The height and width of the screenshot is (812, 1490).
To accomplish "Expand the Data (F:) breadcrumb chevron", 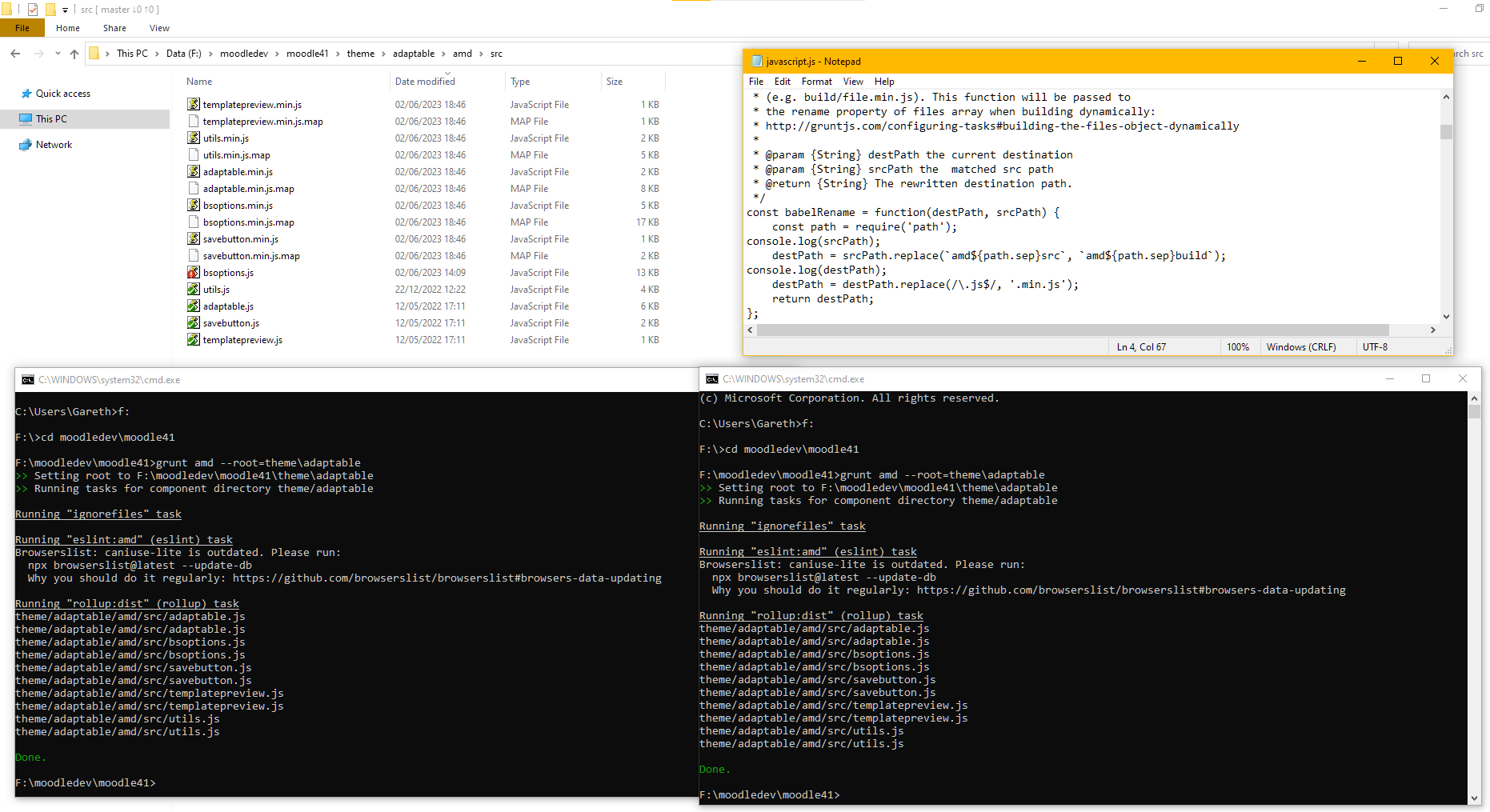I will (x=210, y=54).
